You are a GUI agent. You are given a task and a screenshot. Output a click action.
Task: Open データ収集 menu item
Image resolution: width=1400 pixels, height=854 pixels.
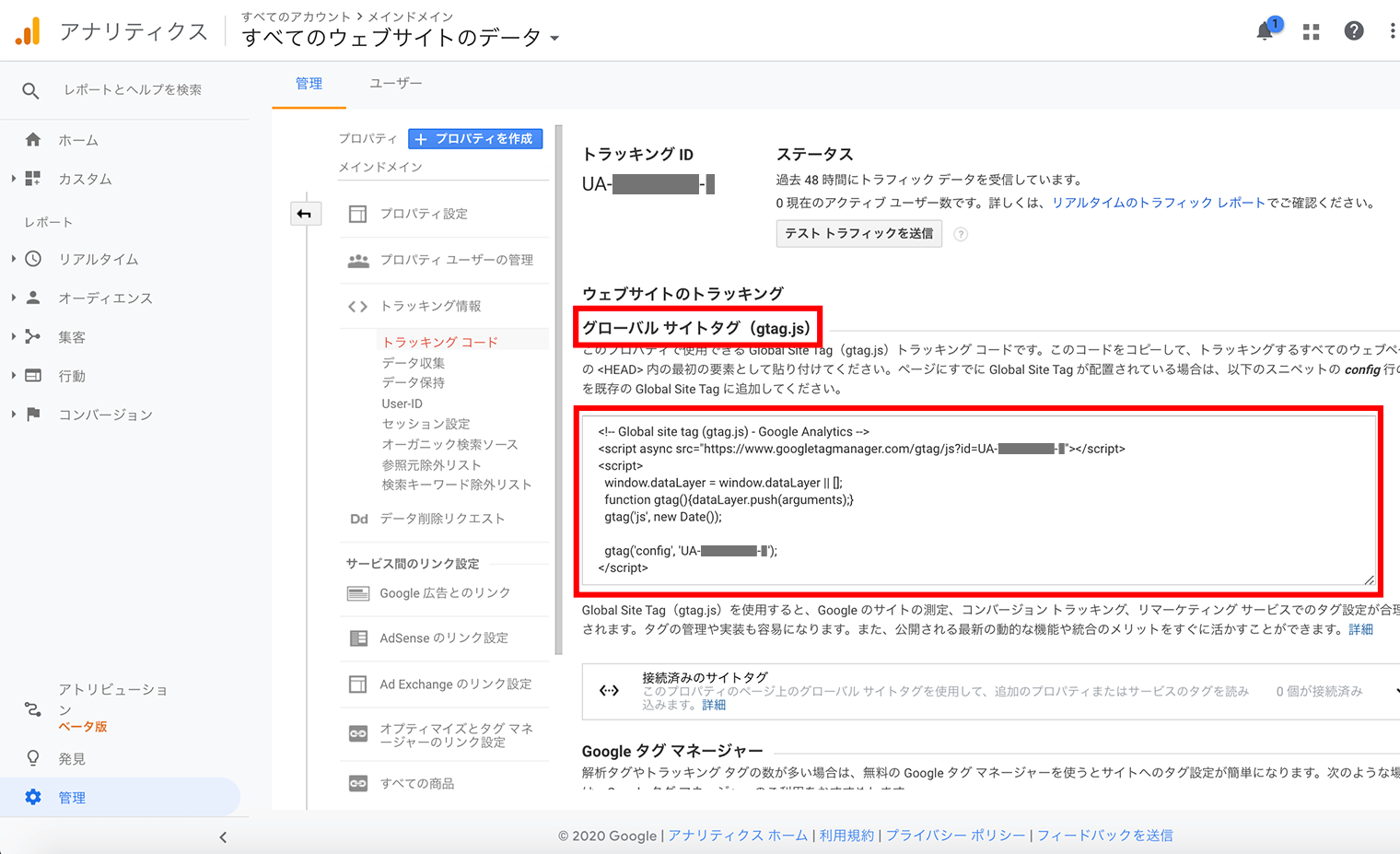click(414, 363)
